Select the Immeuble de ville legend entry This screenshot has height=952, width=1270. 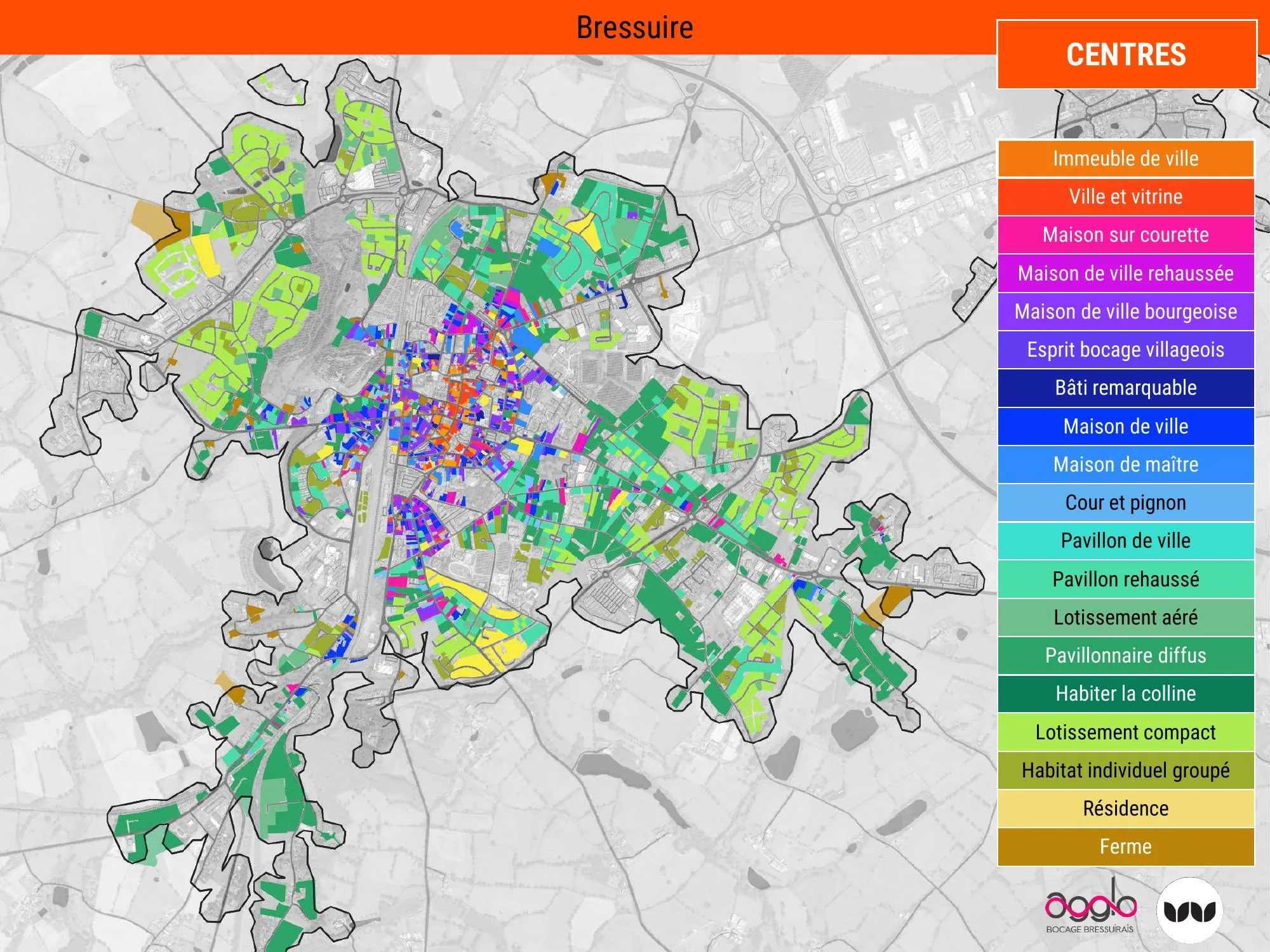[1126, 159]
